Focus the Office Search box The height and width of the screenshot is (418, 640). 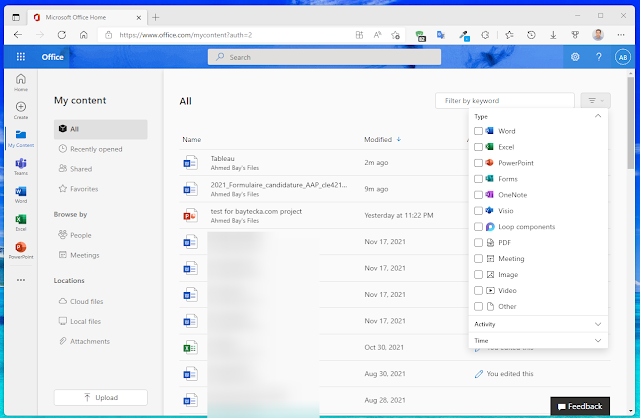click(324, 57)
